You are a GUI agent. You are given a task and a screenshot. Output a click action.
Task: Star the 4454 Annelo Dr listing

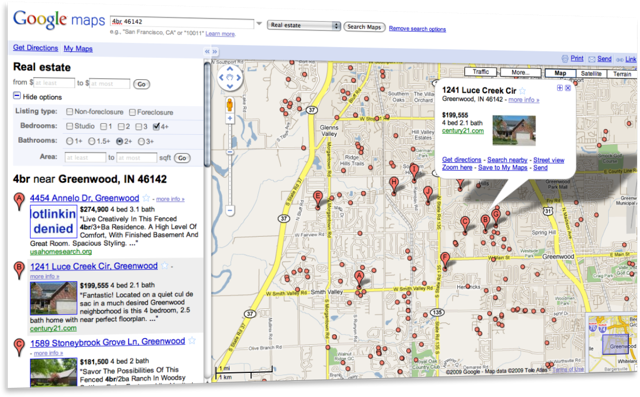point(146,198)
